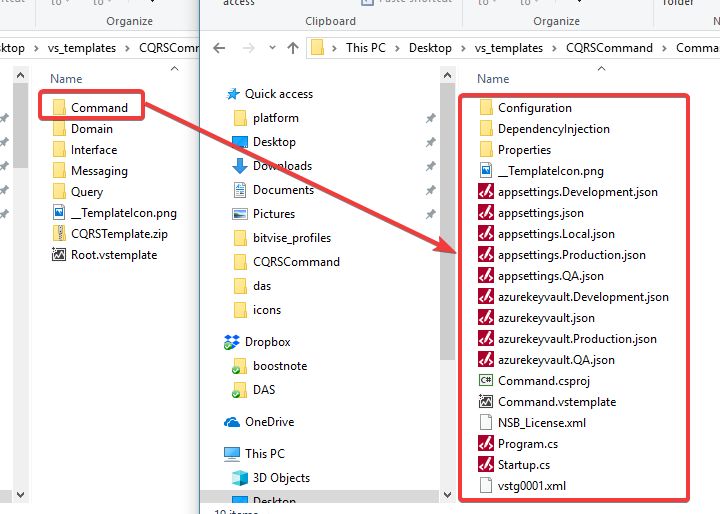
Task: Open das folder in navigation pane
Action: (x=253, y=286)
